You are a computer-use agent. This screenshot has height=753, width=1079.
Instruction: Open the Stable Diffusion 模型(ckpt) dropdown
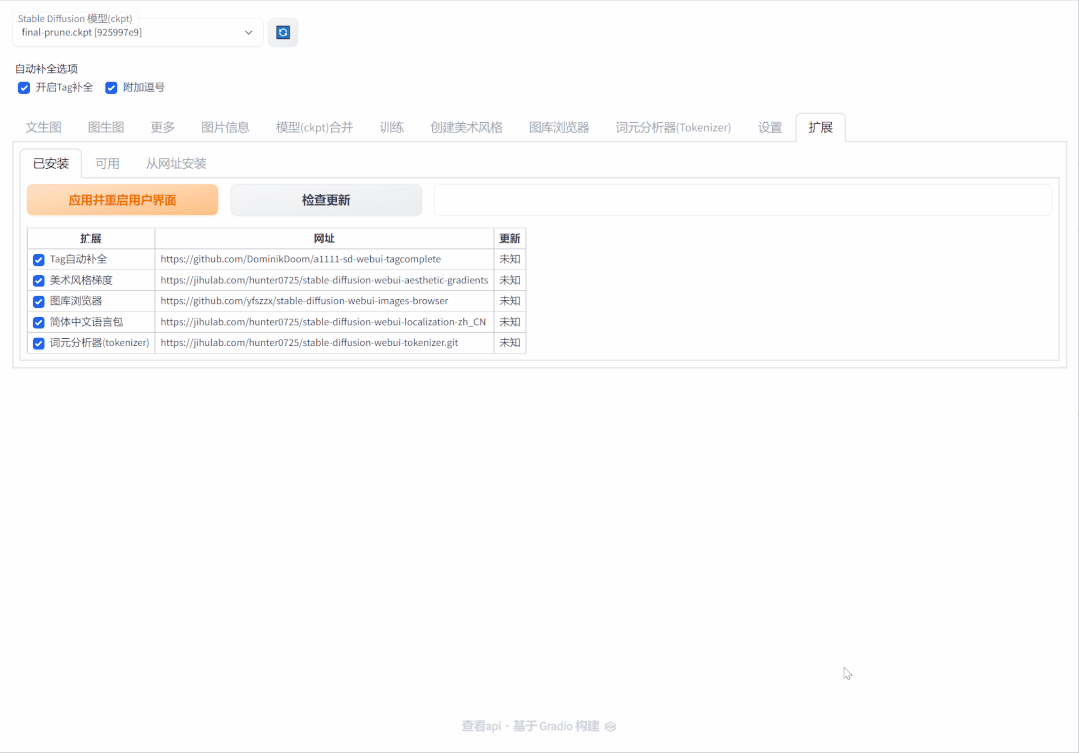pos(137,32)
